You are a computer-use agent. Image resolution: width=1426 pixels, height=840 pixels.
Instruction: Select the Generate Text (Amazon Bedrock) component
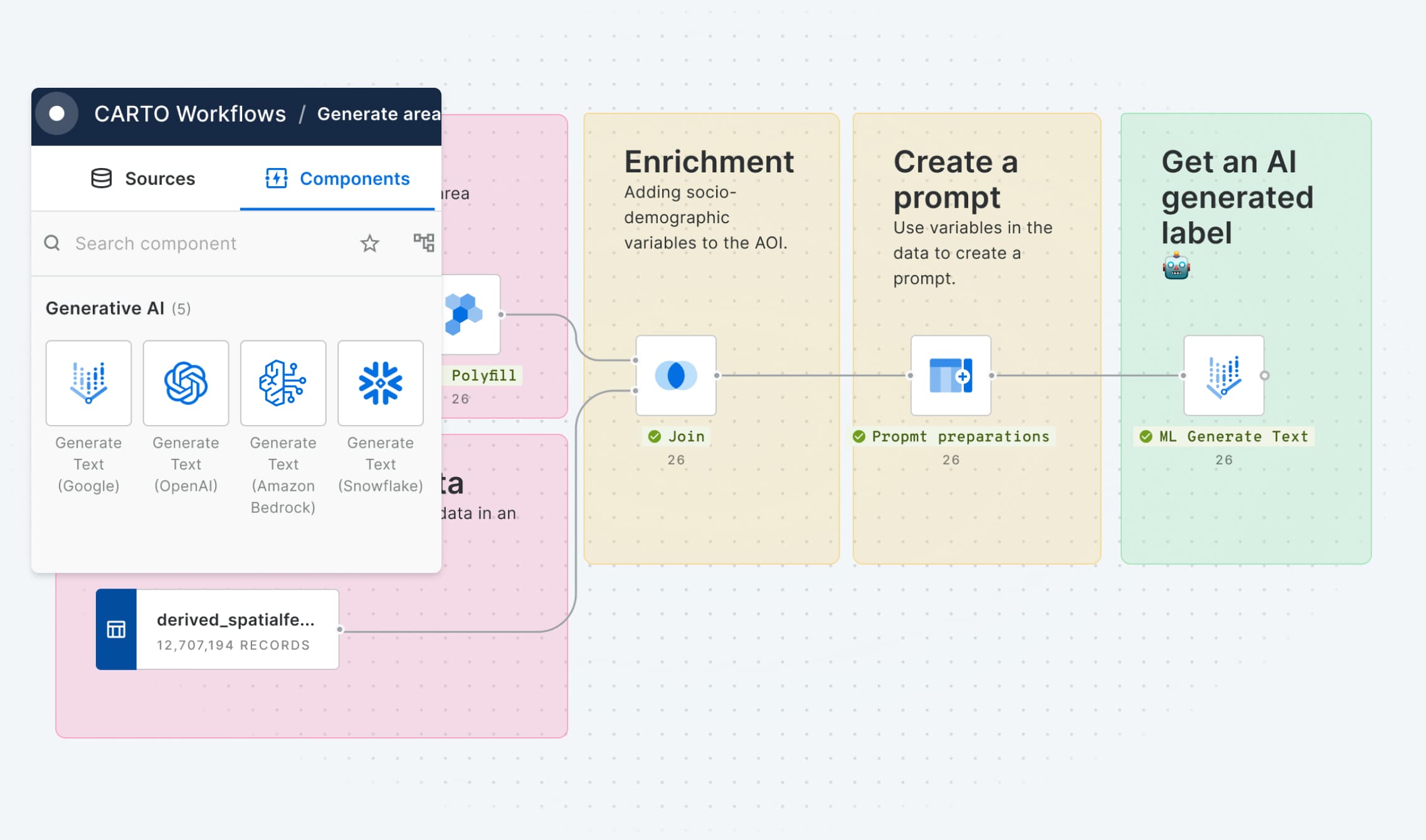pyautogui.click(x=283, y=383)
